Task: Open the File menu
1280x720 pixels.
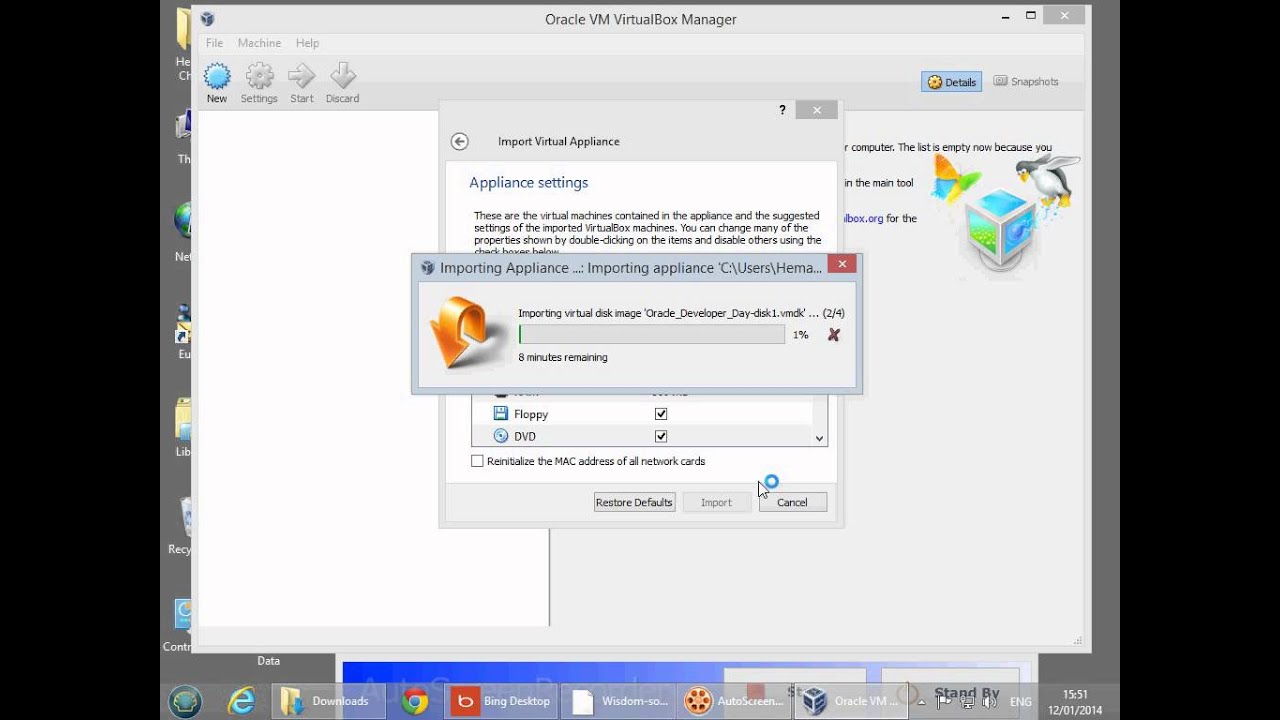Action: coord(214,43)
